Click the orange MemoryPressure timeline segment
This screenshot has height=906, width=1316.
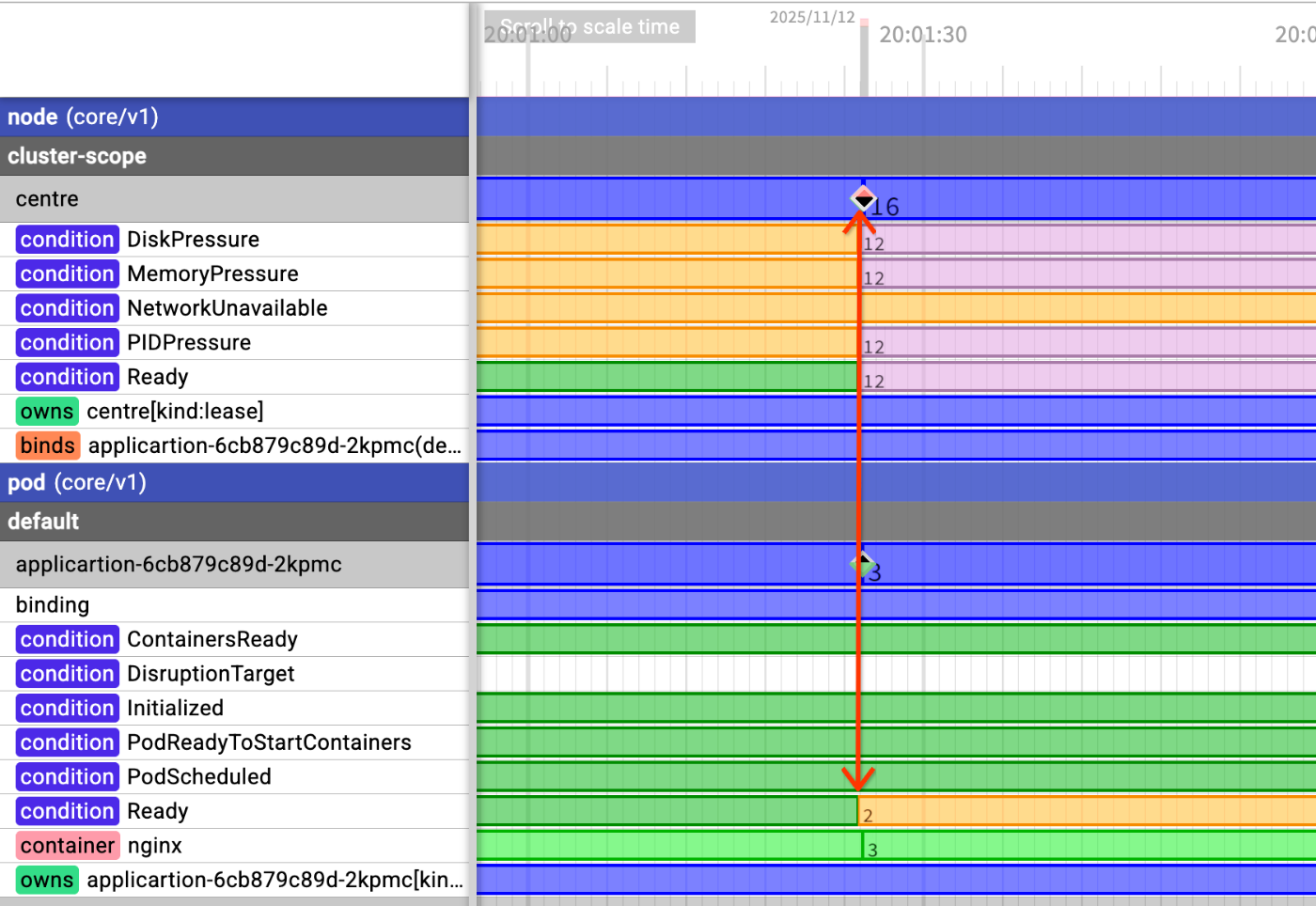tap(667, 274)
